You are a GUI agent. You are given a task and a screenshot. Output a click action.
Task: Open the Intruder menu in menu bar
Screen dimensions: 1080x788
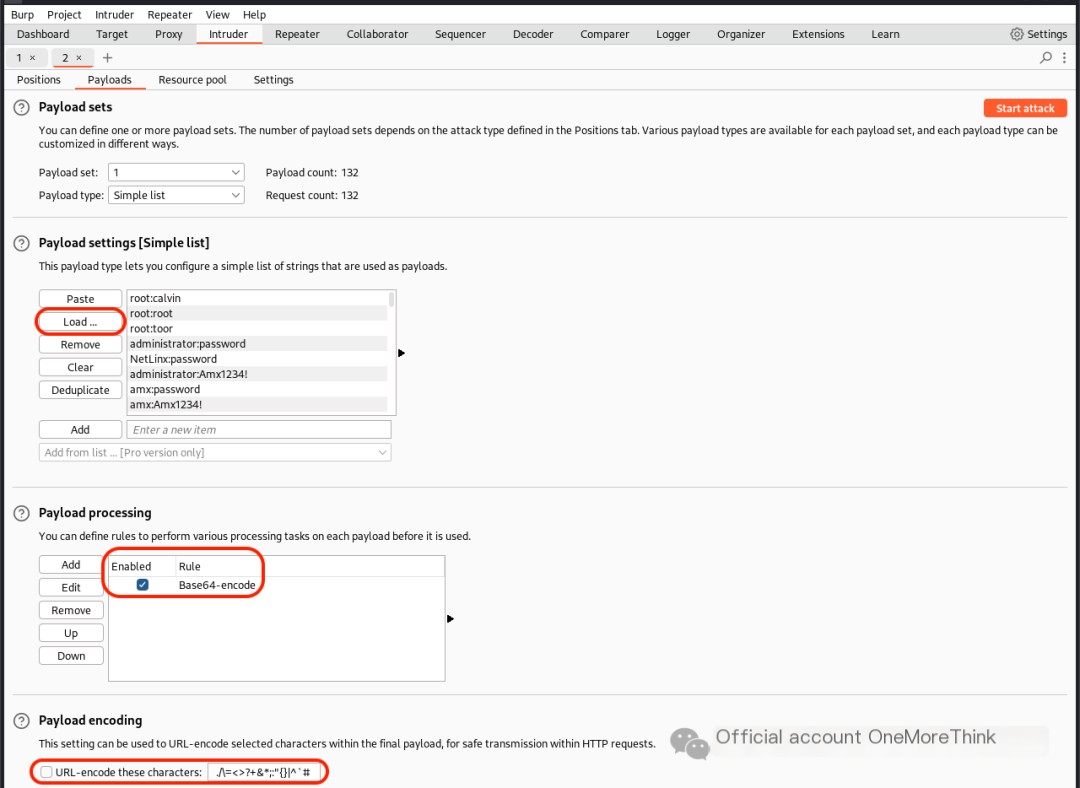coord(114,14)
